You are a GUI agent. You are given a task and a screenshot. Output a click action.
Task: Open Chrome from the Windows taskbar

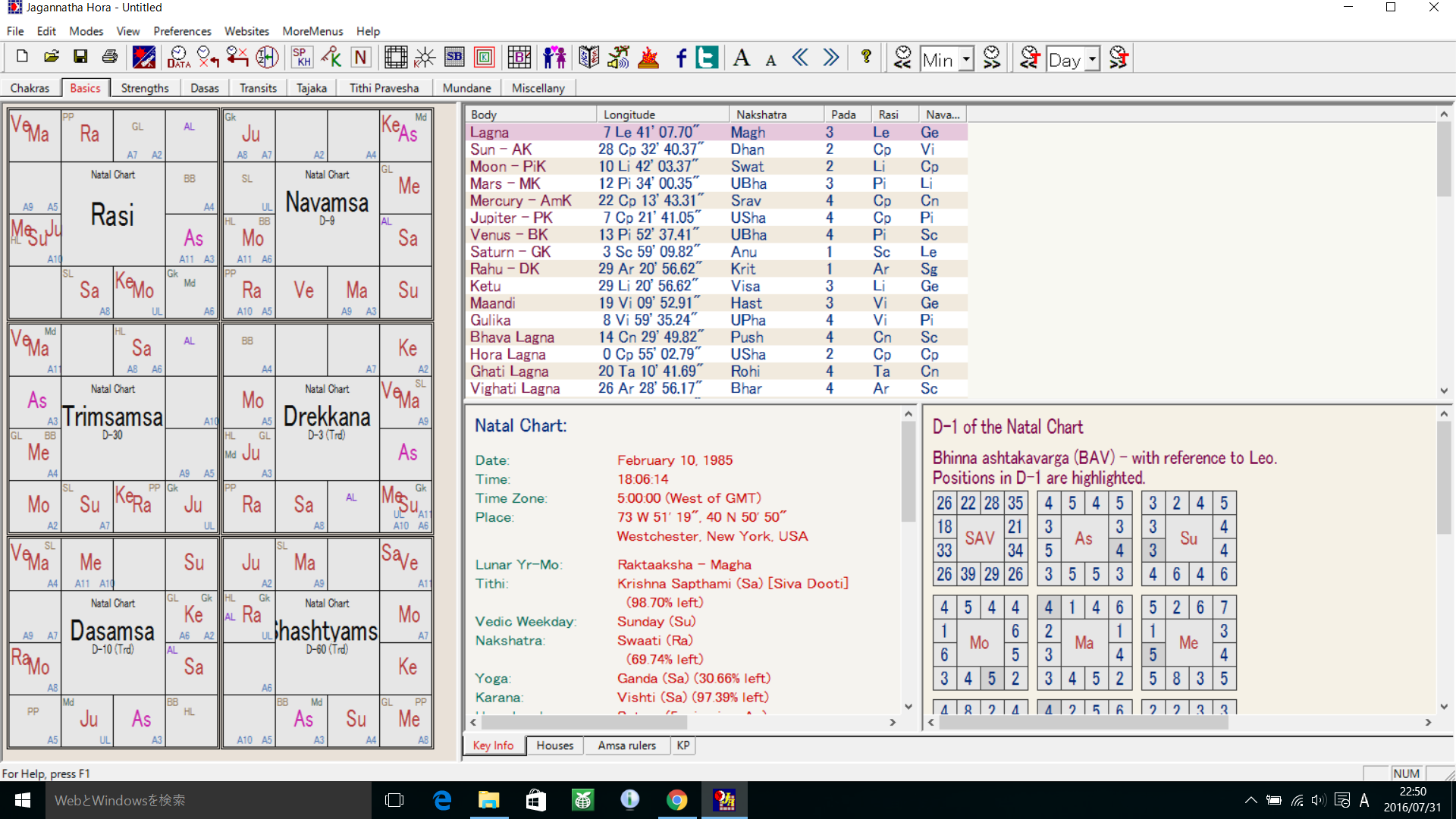coord(676,800)
